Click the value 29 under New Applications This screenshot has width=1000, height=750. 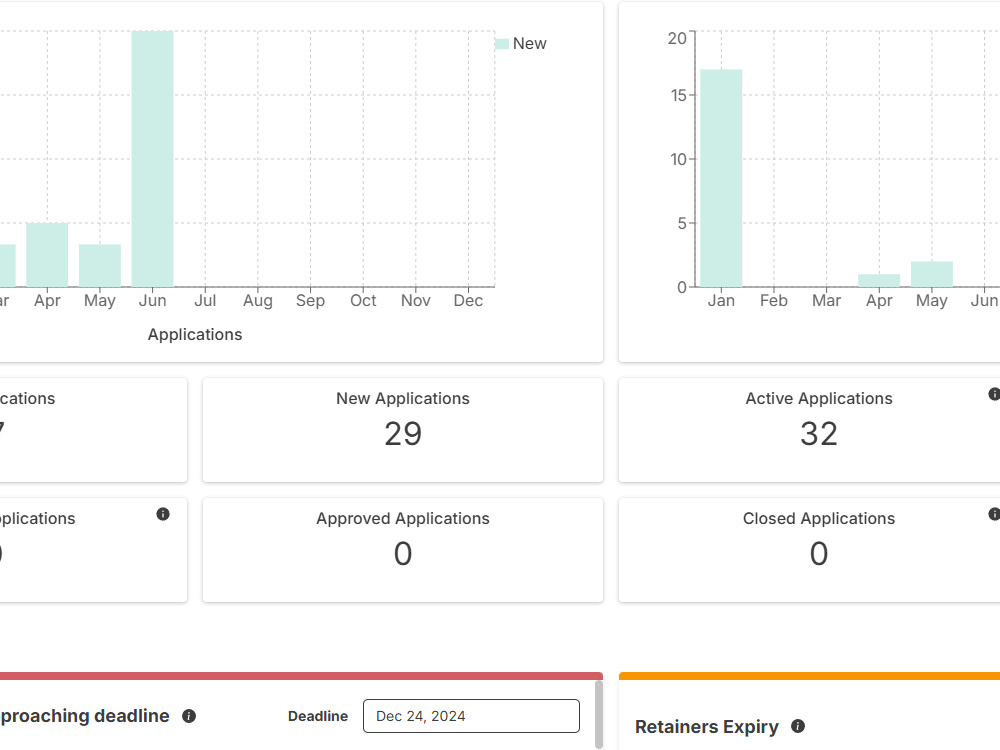click(402, 434)
